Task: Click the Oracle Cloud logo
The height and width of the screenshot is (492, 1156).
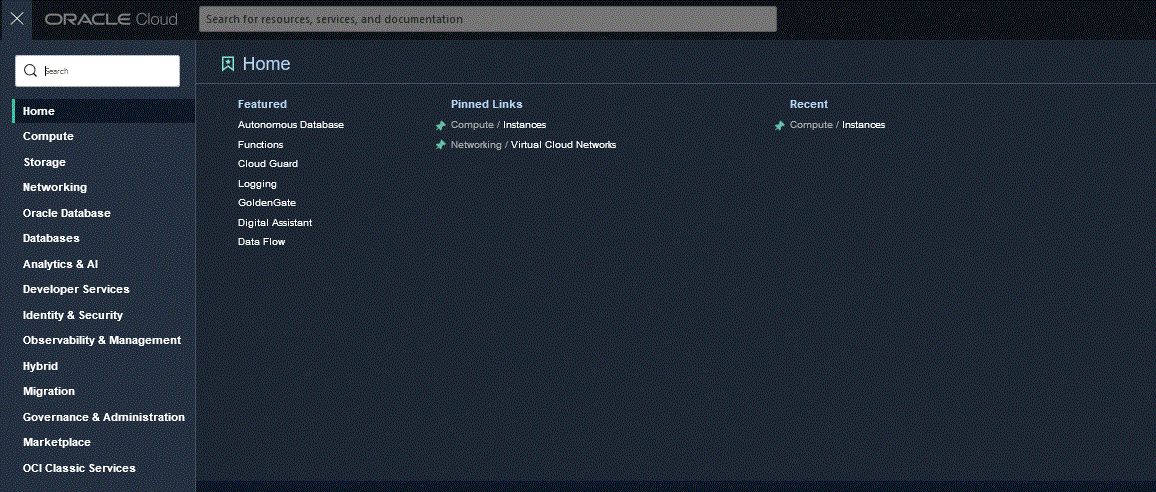Action: (111, 19)
